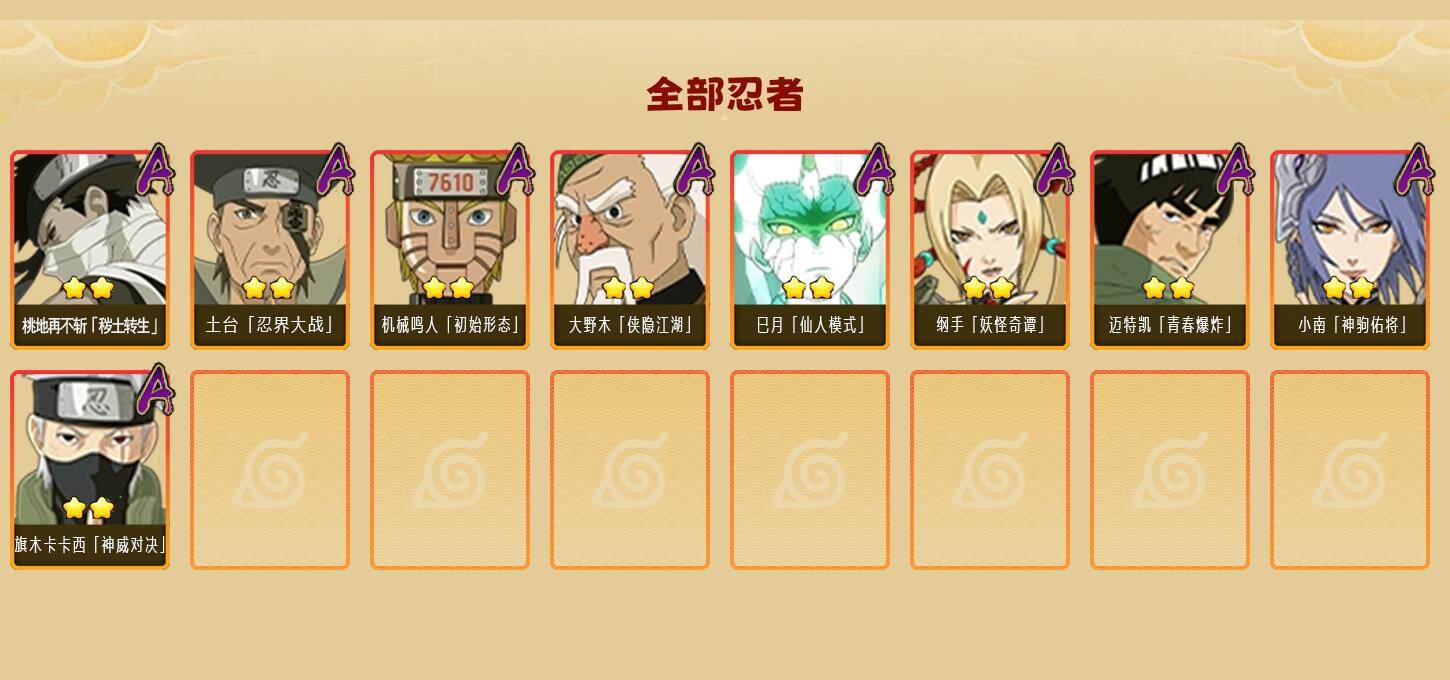Image resolution: width=1450 pixels, height=680 pixels.
Task: Click the empty ninja slot beside 旗木卡卡西
Action: point(270,470)
